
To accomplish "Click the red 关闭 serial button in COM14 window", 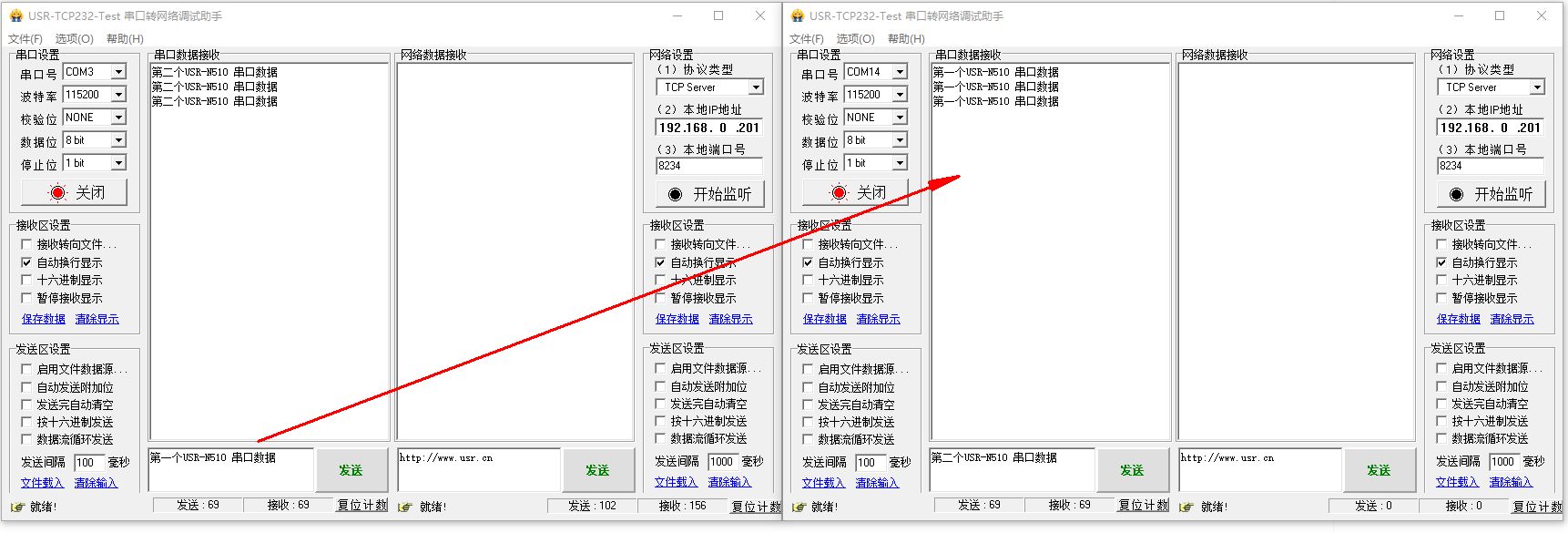I will [856, 192].
